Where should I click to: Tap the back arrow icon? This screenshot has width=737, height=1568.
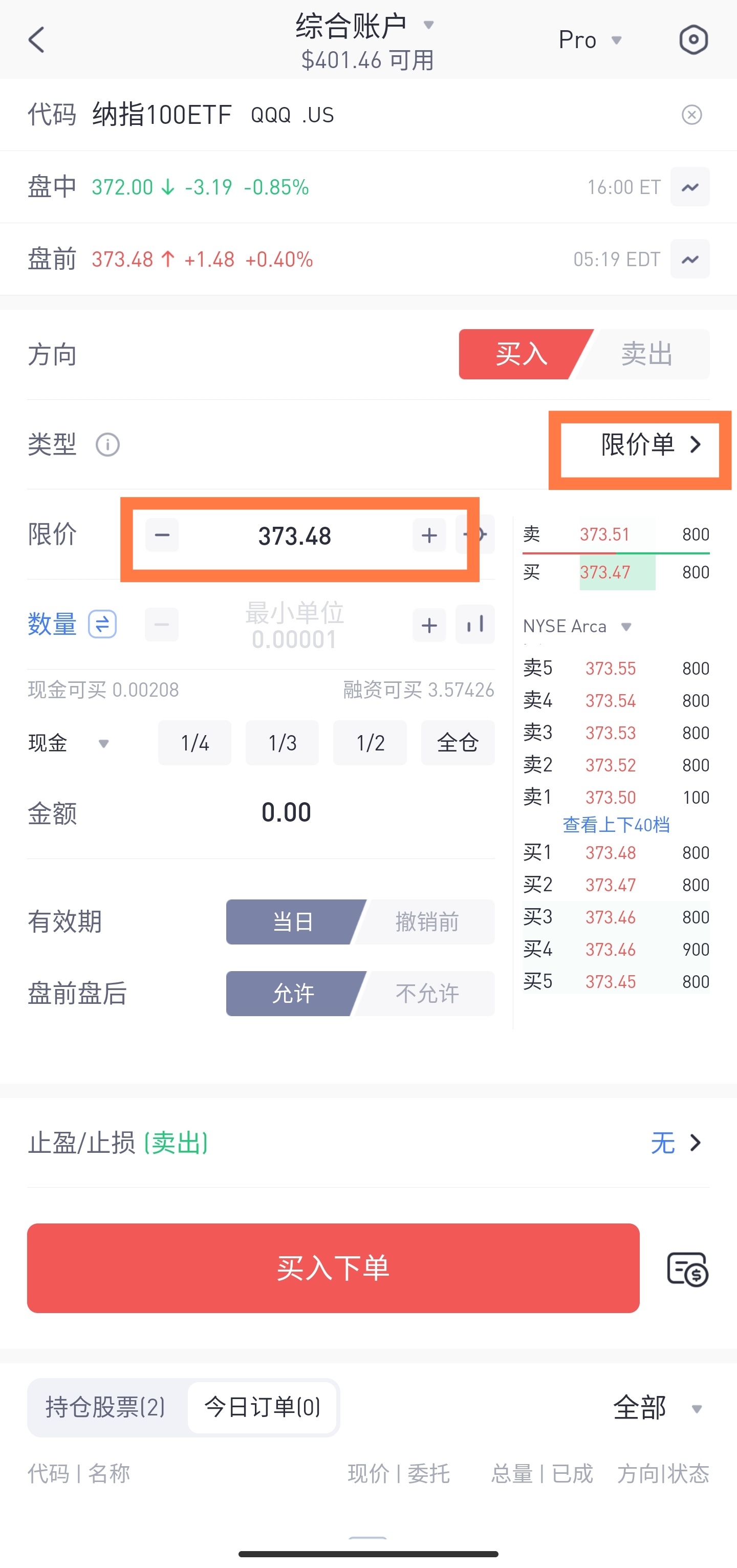point(36,40)
